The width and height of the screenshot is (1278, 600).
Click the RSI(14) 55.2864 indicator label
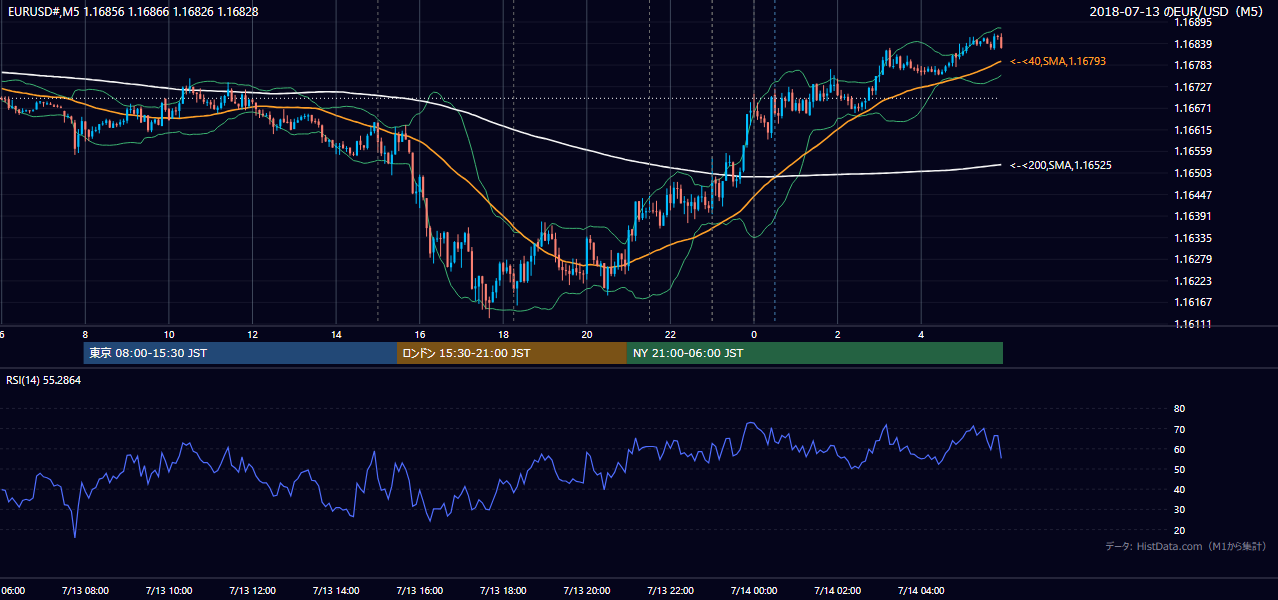click(x=44, y=380)
